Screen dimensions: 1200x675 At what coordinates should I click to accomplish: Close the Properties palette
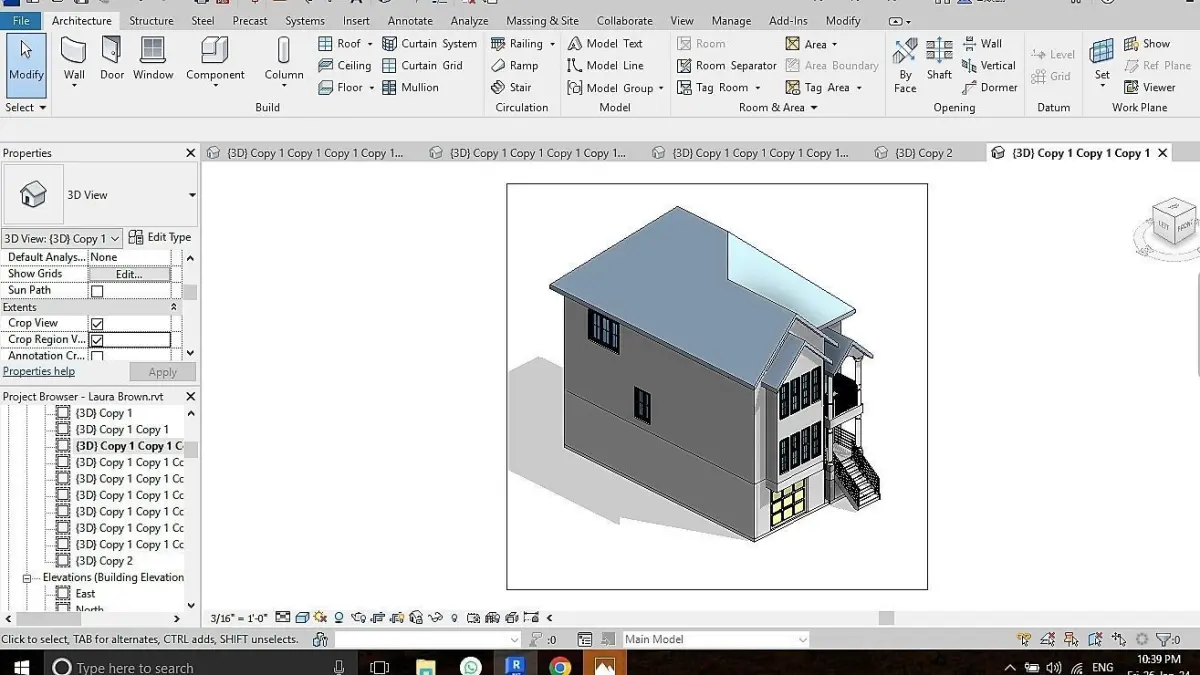click(190, 153)
